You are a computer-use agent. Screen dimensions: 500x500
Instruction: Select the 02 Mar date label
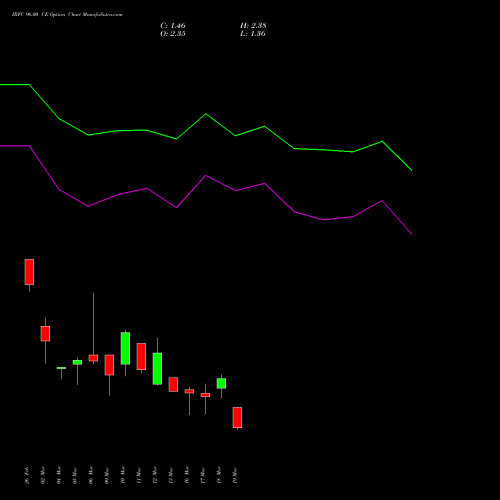pos(43,475)
